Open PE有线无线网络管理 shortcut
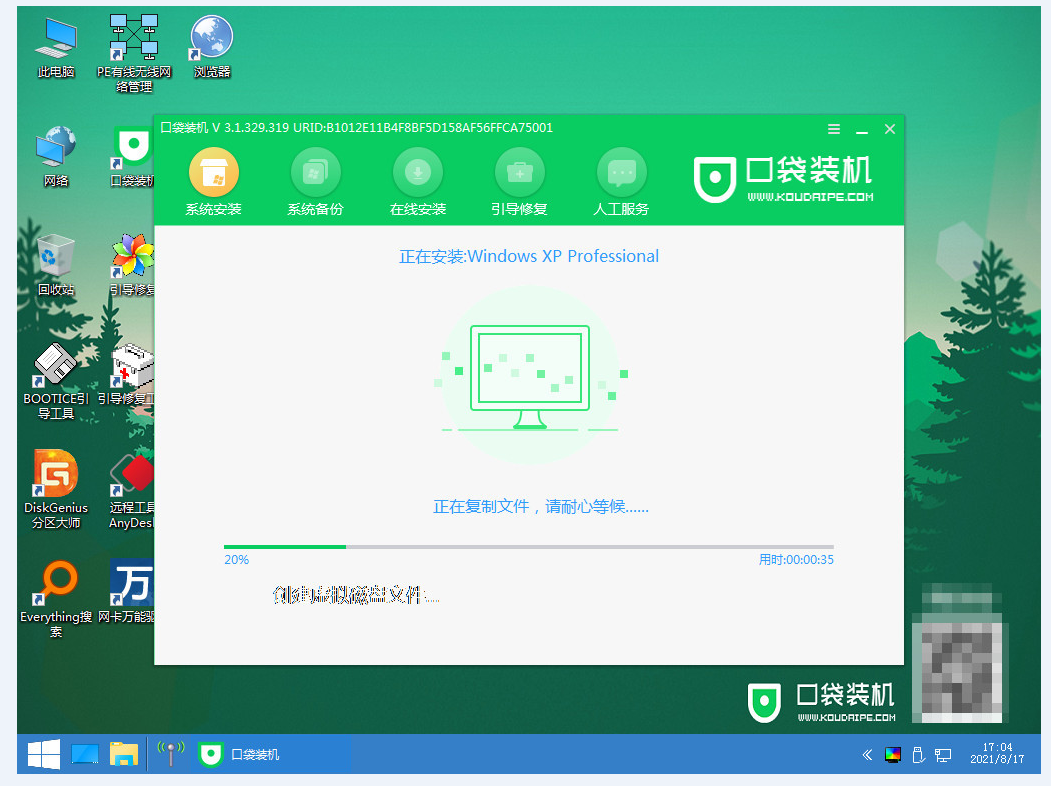Image resolution: width=1051 pixels, height=786 pixels. (134, 40)
